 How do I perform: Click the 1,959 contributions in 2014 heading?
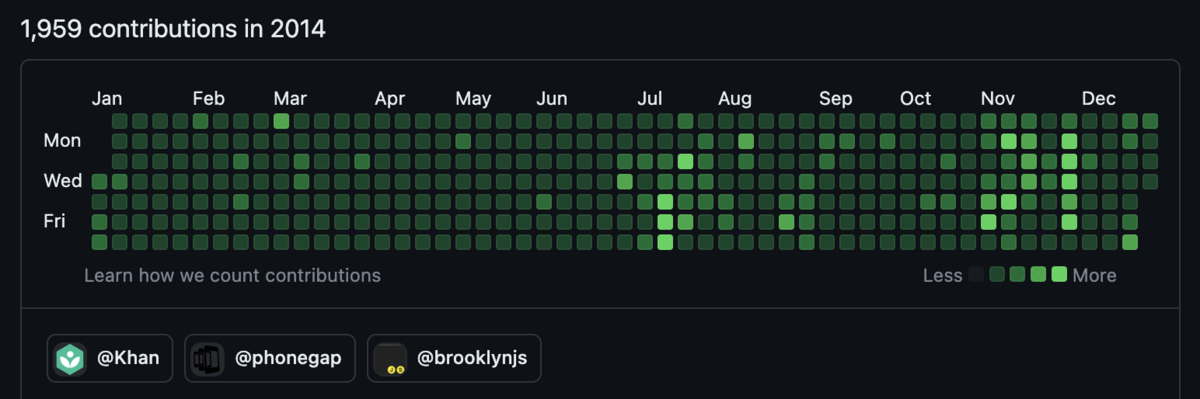pyautogui.click(x=174, y=29)
